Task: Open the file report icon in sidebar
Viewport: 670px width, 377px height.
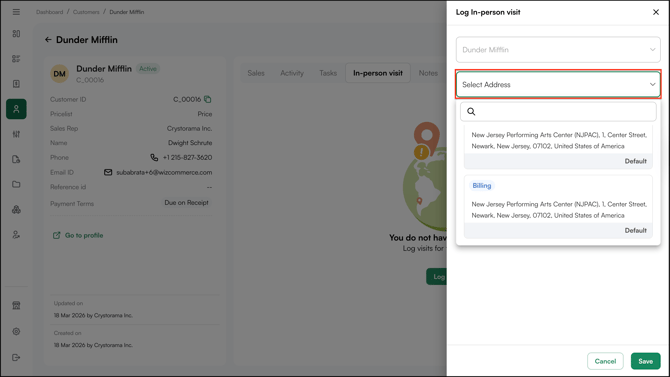Action: click(x=16, y=159)
